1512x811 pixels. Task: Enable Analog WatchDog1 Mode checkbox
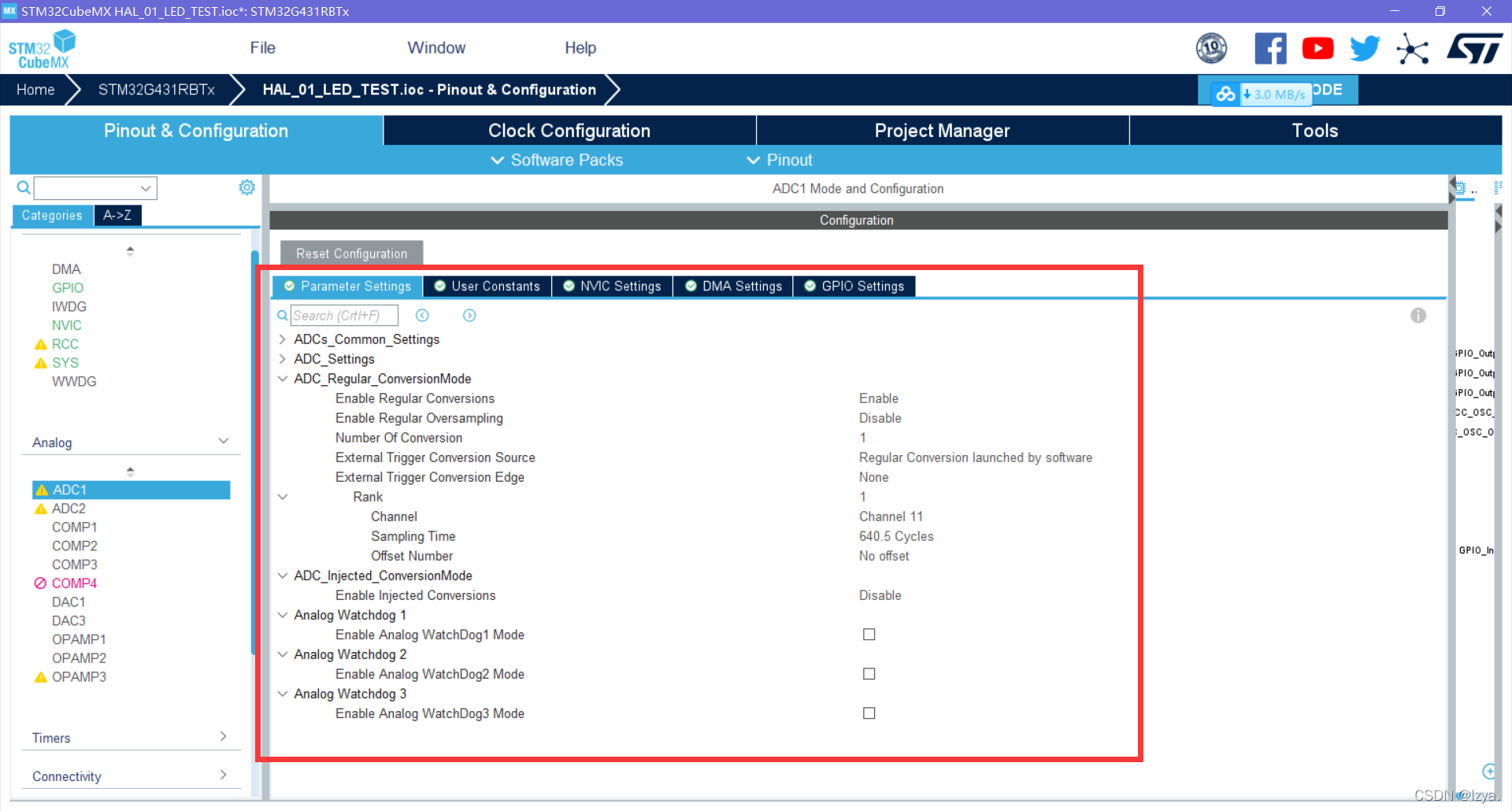pyautogui.click(x=869, y=635)
